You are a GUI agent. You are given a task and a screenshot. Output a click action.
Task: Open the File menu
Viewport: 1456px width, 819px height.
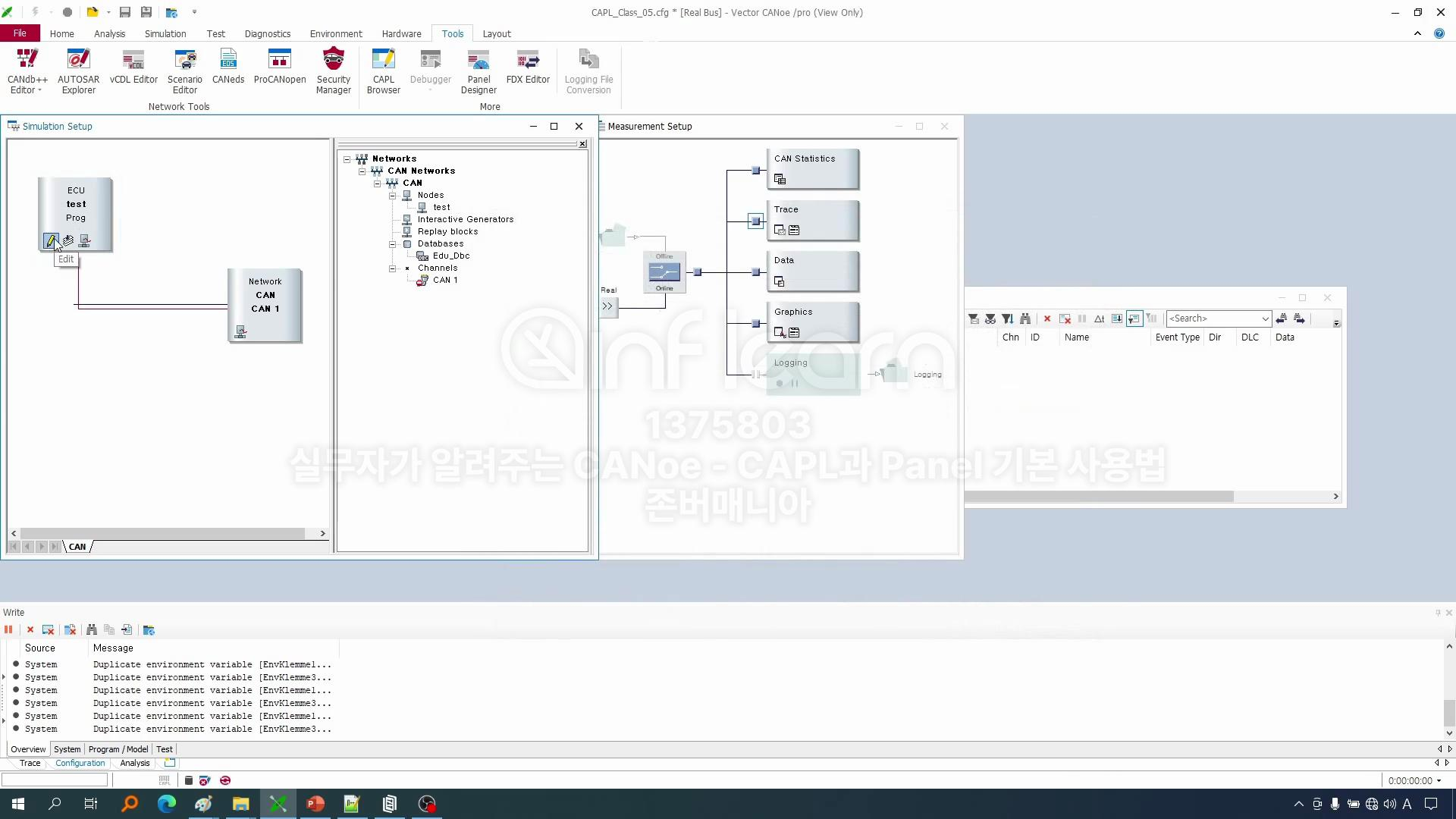(x=20, y=33)
